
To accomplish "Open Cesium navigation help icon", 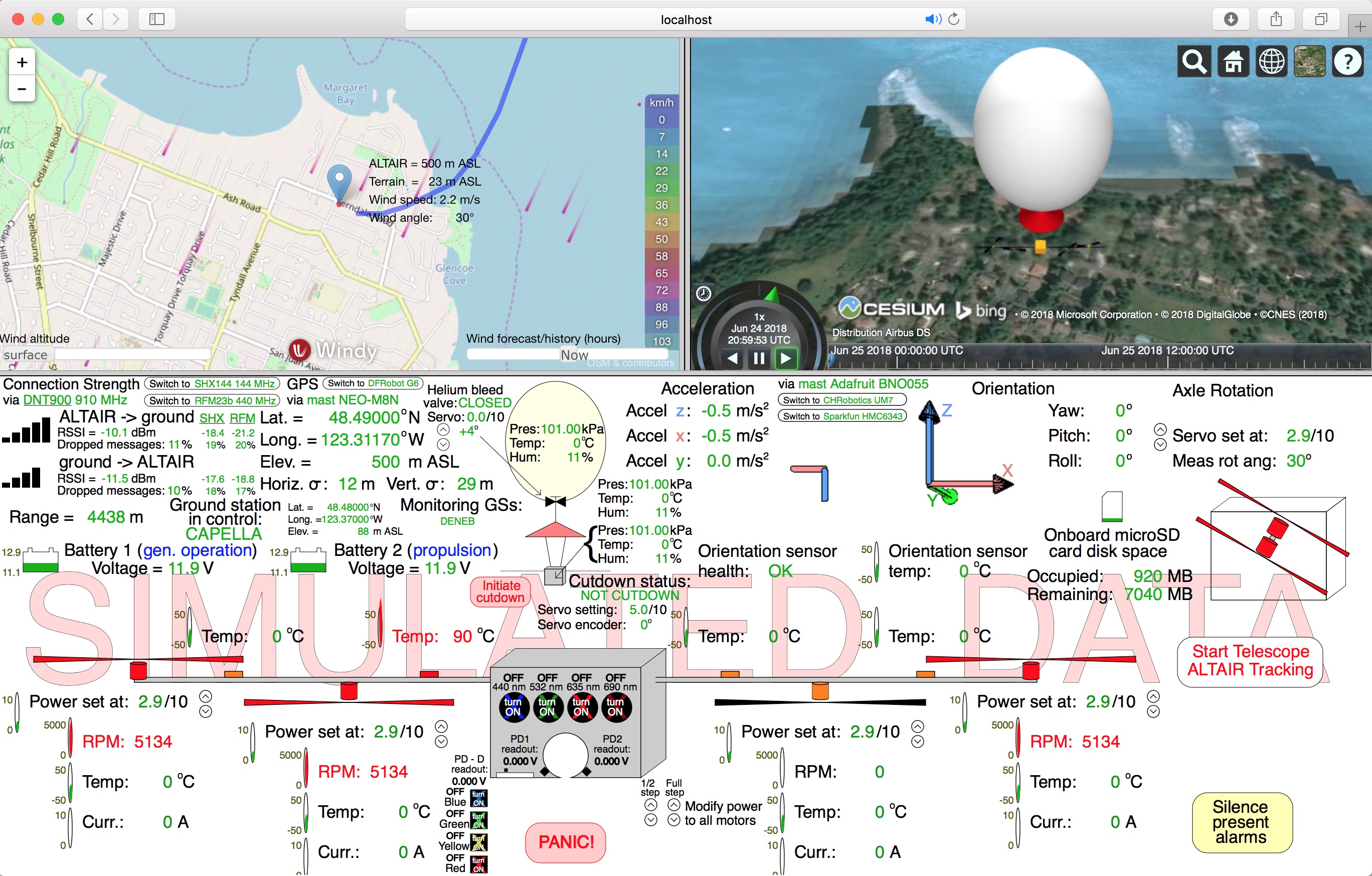I will pos(1347,61).
